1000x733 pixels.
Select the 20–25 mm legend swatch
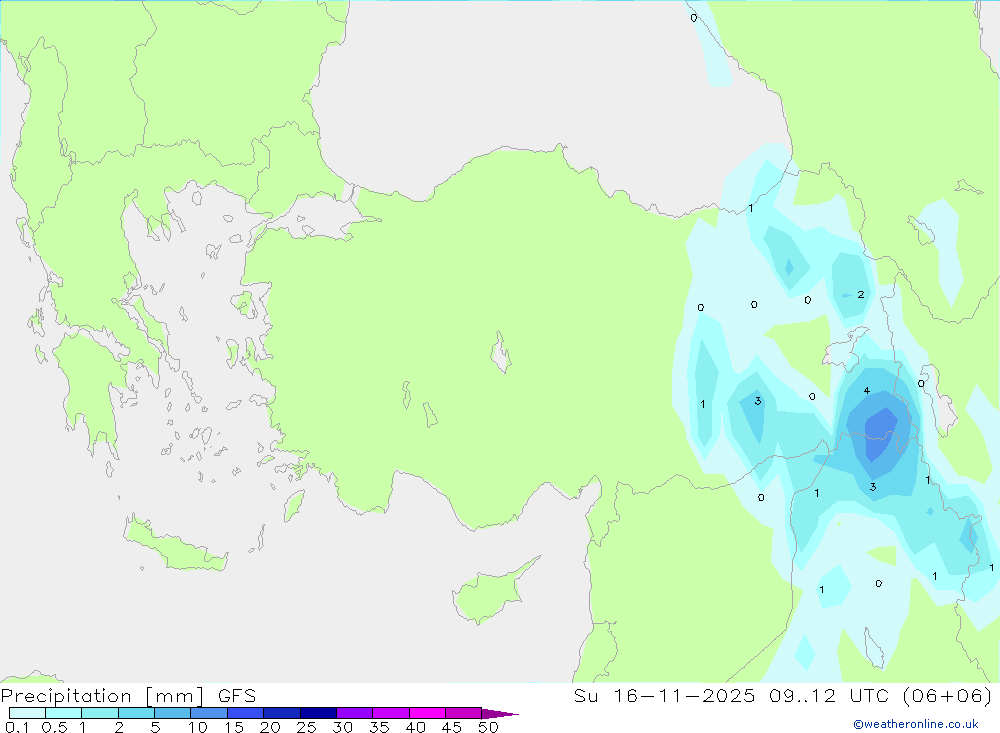[x=281, y=713]
